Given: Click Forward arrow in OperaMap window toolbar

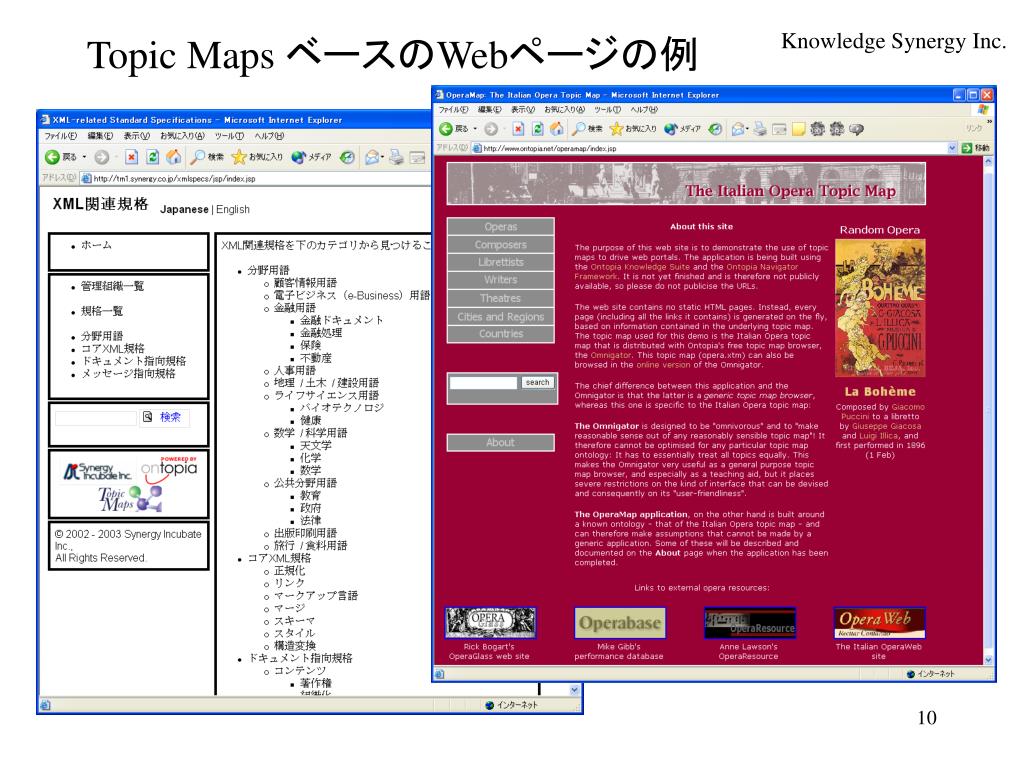Looking at the screenshot, I should pos(491,129).
